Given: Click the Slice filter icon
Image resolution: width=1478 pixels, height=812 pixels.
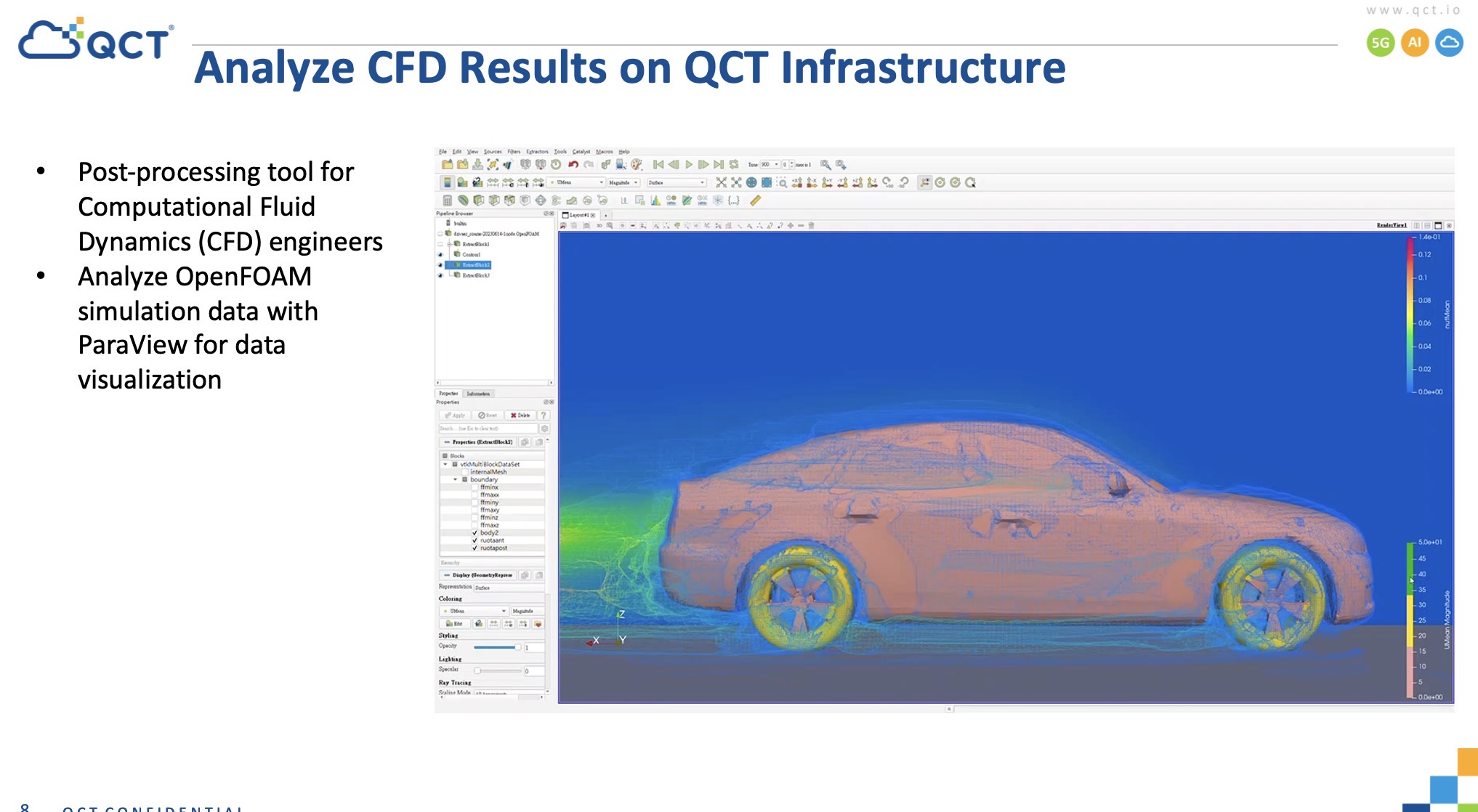Looking at the screenshot, I should pyautogui.click(x=493, y=201).
